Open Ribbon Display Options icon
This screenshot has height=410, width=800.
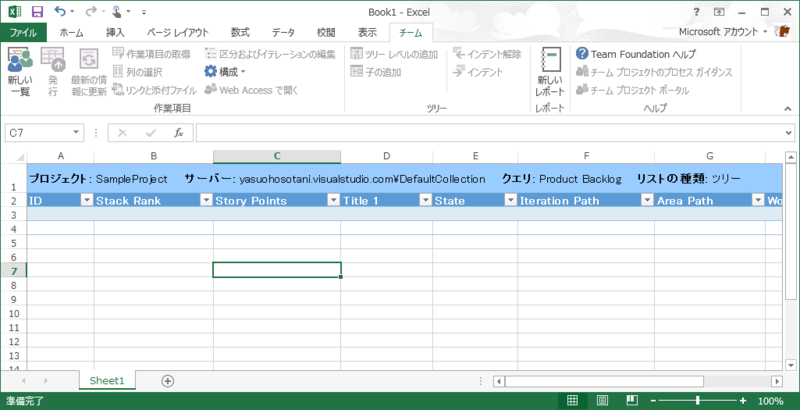pos(719,12)
